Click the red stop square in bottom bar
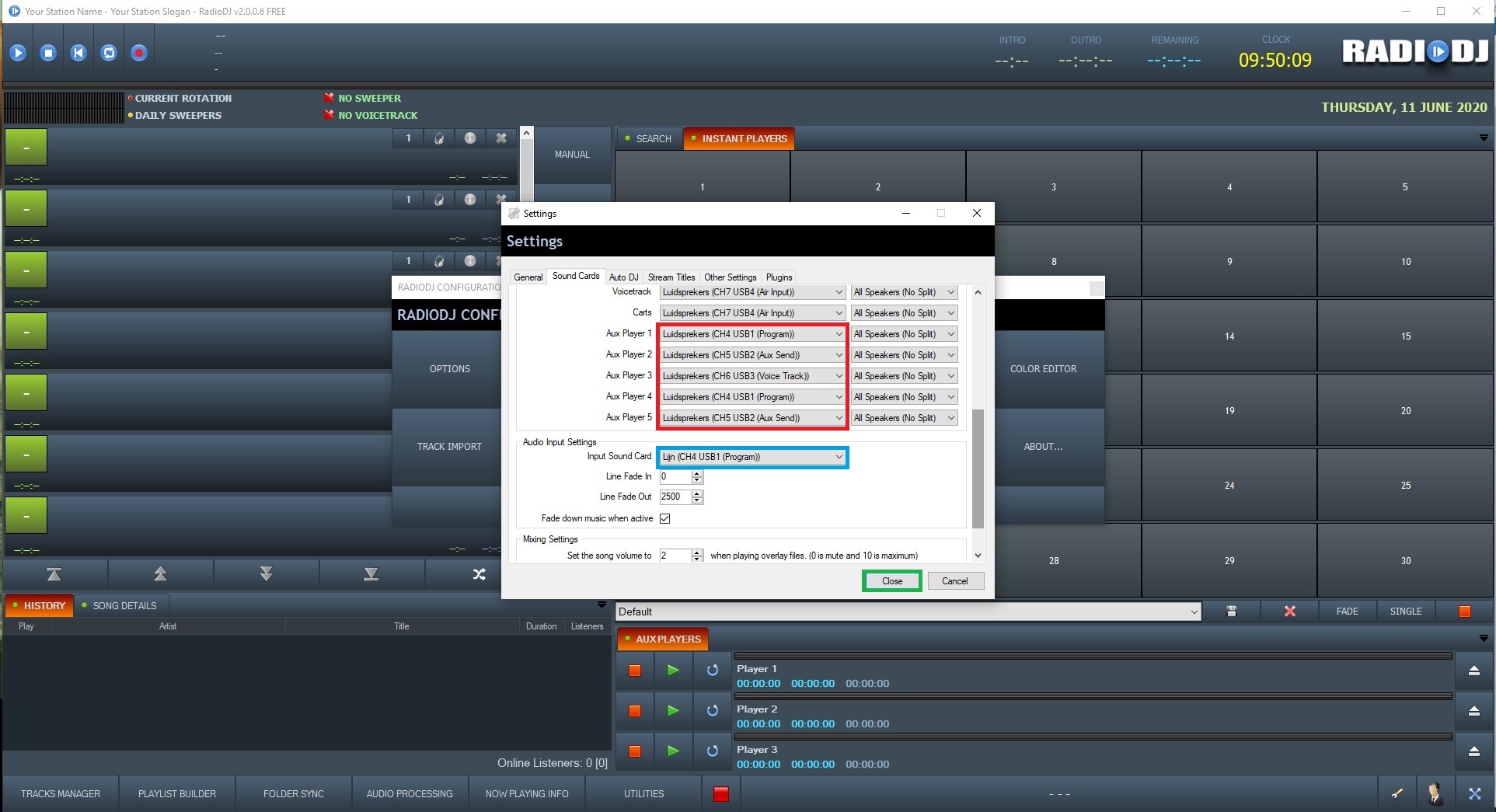This screenshot has width=1496, height=812. tap(720, 793)
